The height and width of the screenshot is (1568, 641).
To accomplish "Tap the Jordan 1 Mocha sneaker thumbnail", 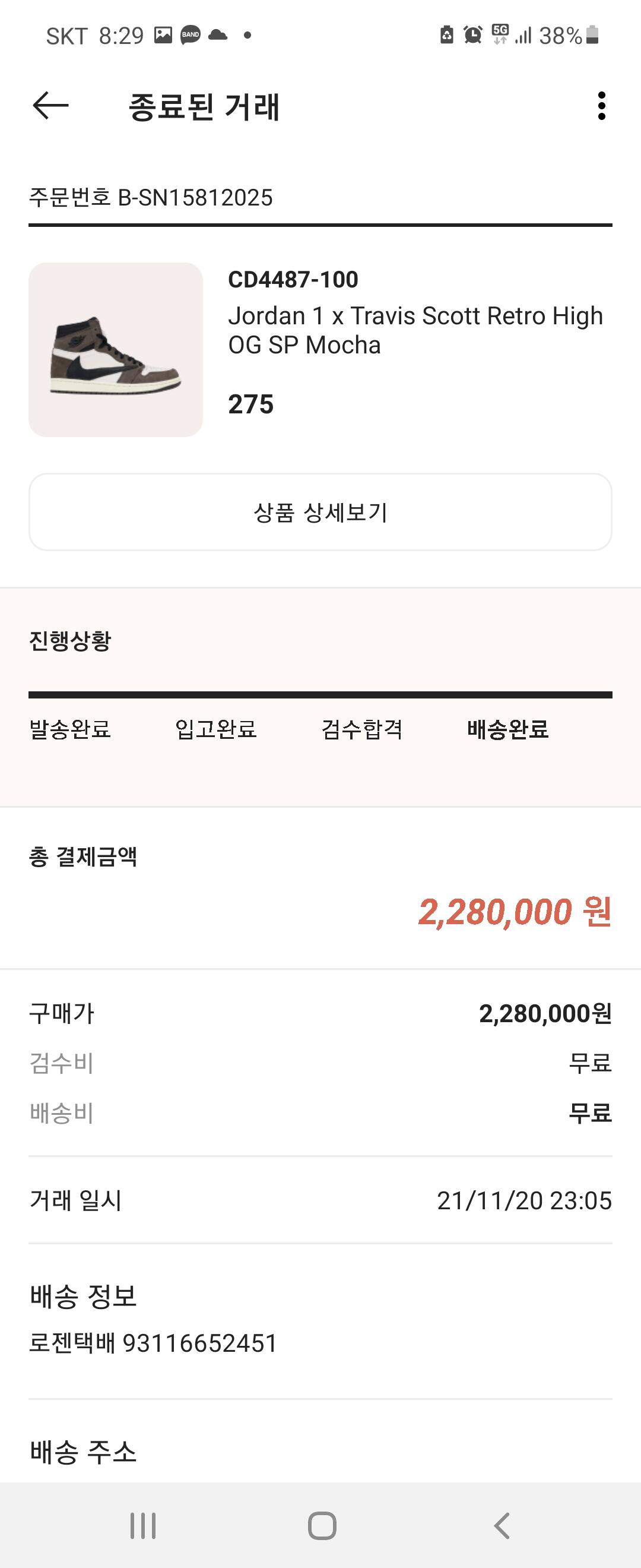I will (116, 349).
